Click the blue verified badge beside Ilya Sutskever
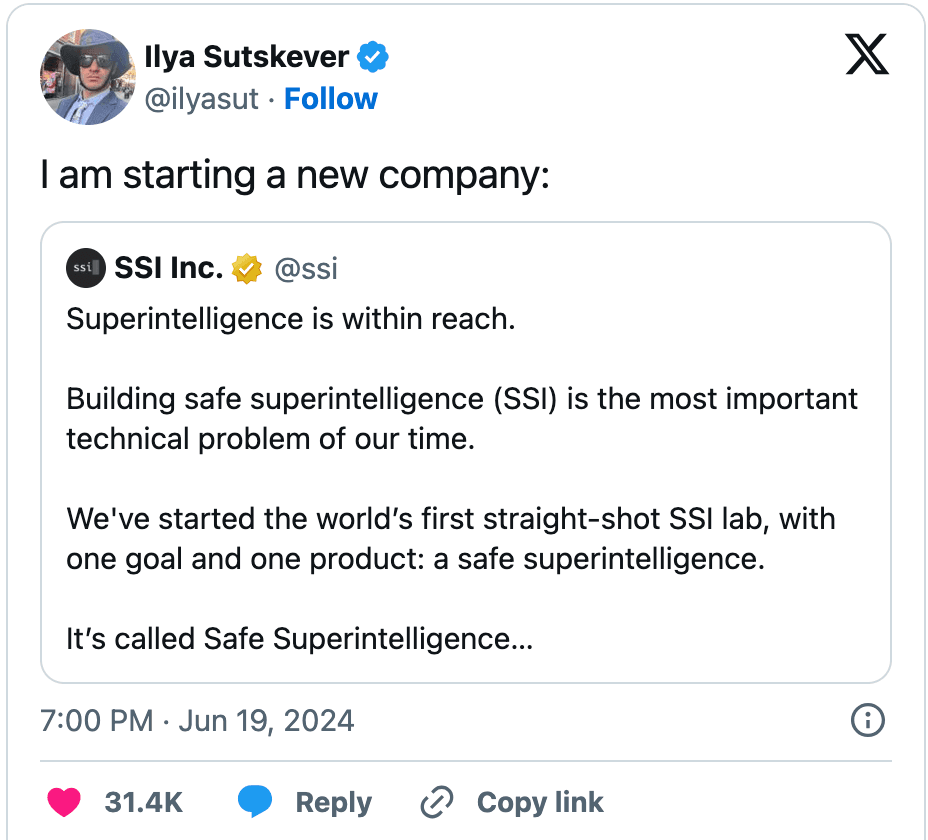928x840 pixels. click(373, 58)
